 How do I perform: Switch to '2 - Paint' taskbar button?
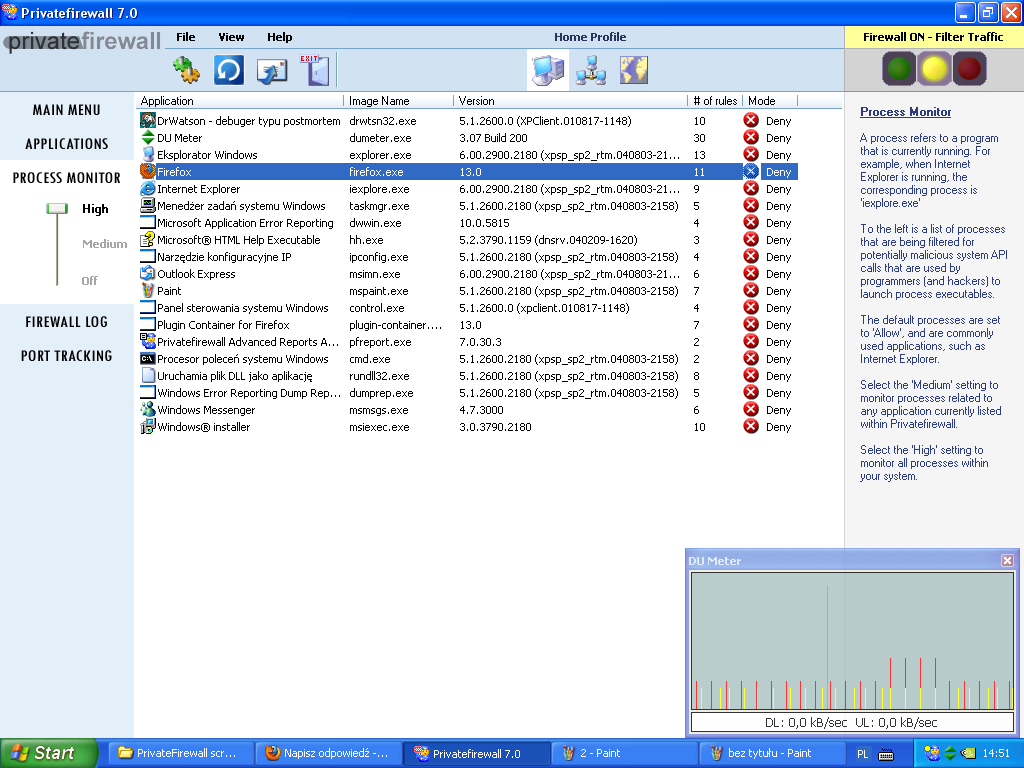coord(625,753)
